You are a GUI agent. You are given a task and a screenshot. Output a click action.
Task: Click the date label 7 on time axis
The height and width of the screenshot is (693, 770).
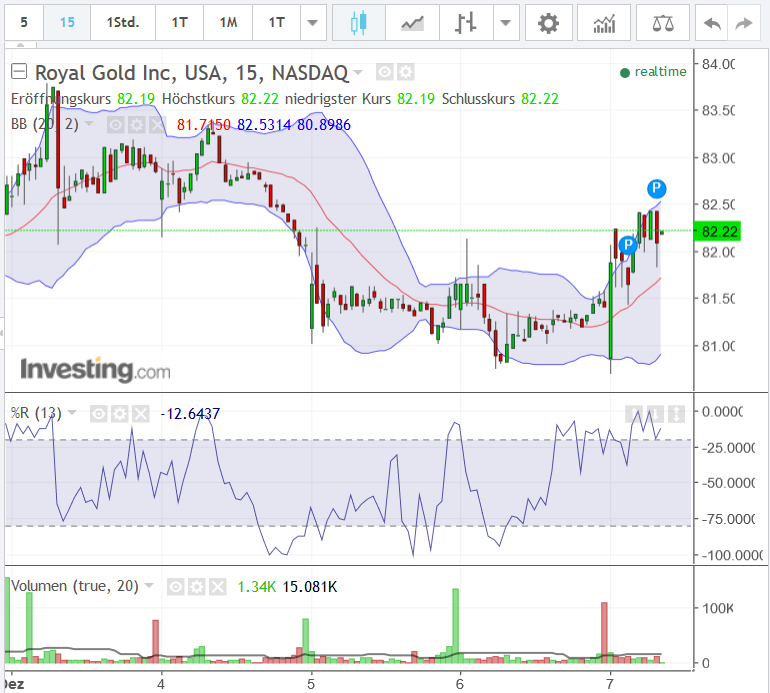click(x=609, y=684)
